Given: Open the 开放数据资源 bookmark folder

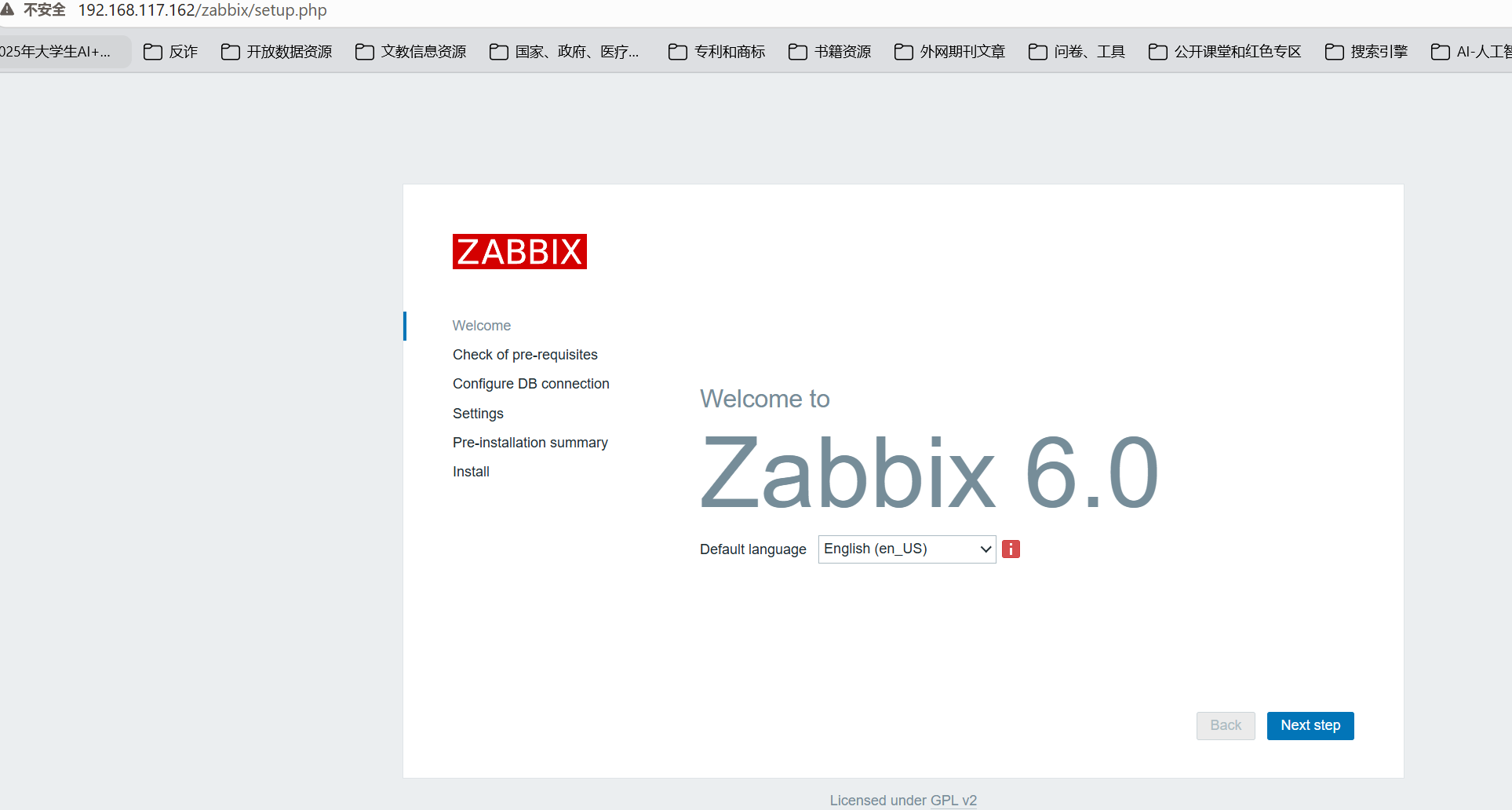Looking at the screenshot, I should point(276,52).
